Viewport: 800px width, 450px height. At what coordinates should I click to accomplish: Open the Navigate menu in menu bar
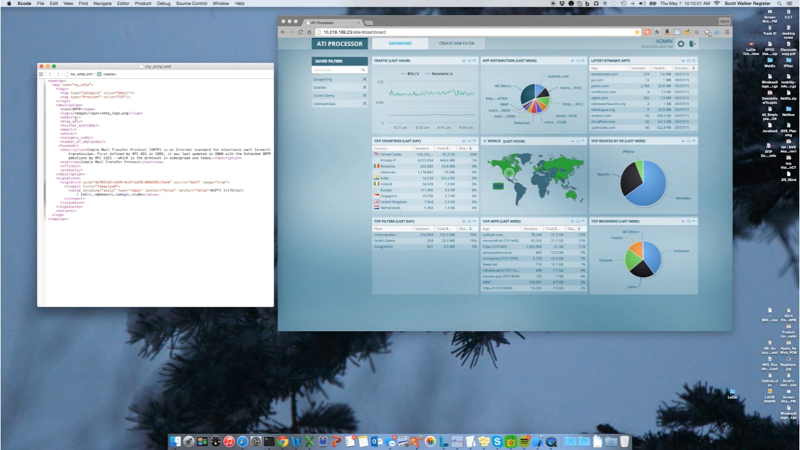(x=102, y=3)
